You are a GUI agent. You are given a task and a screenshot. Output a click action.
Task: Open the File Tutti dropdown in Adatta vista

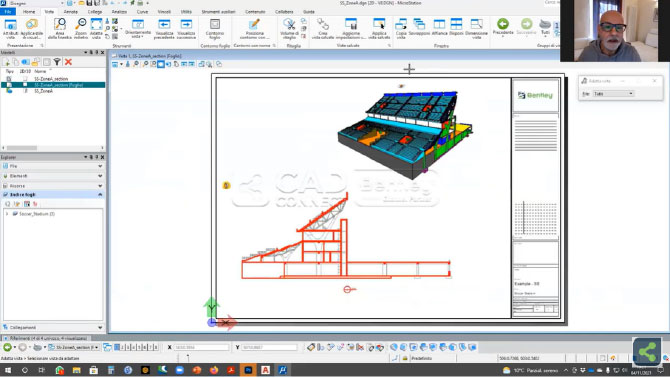click(613, 94)
